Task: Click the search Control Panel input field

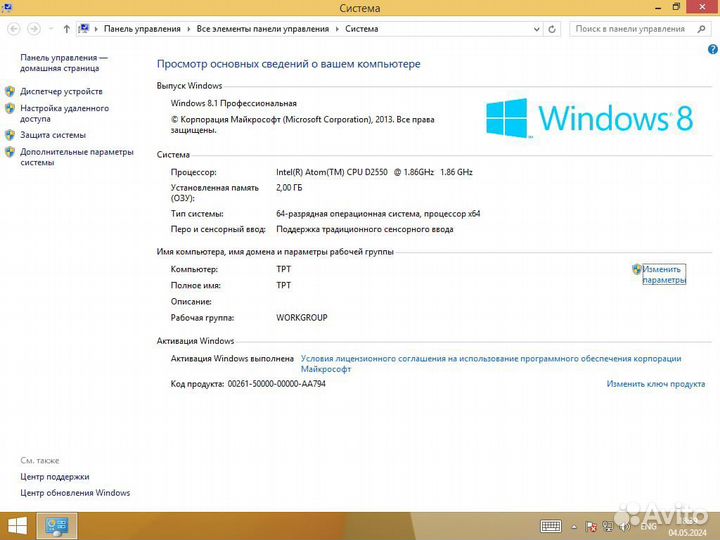Action: pyautogui.click(x=632, y=29)
